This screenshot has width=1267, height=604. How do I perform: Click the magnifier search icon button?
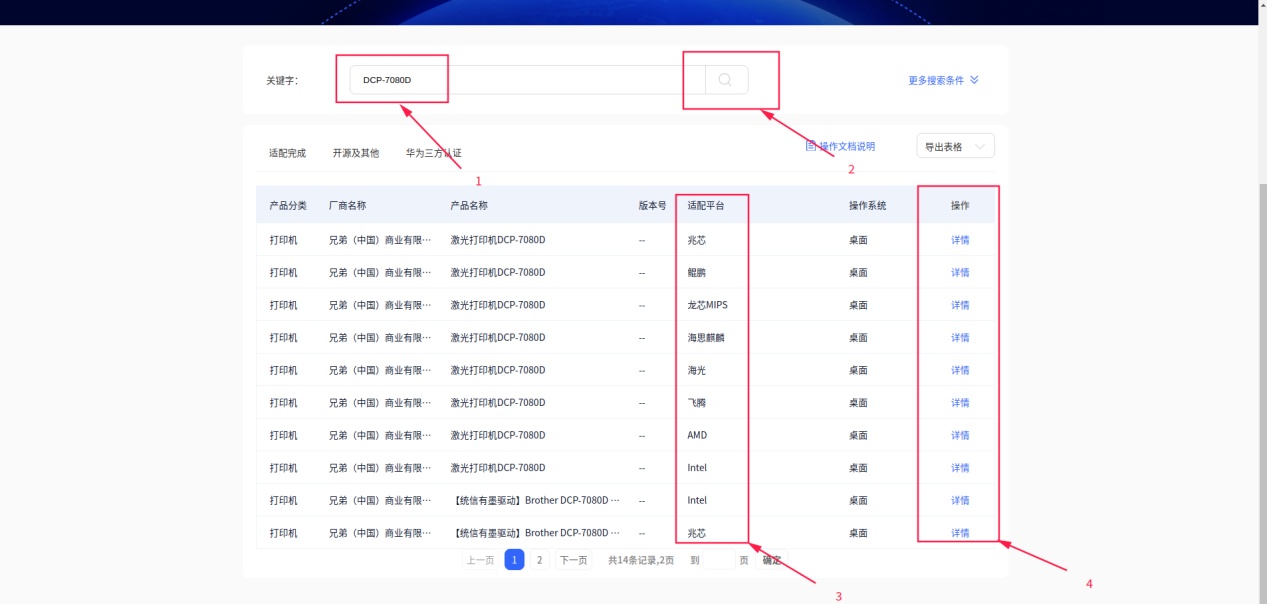727,80
